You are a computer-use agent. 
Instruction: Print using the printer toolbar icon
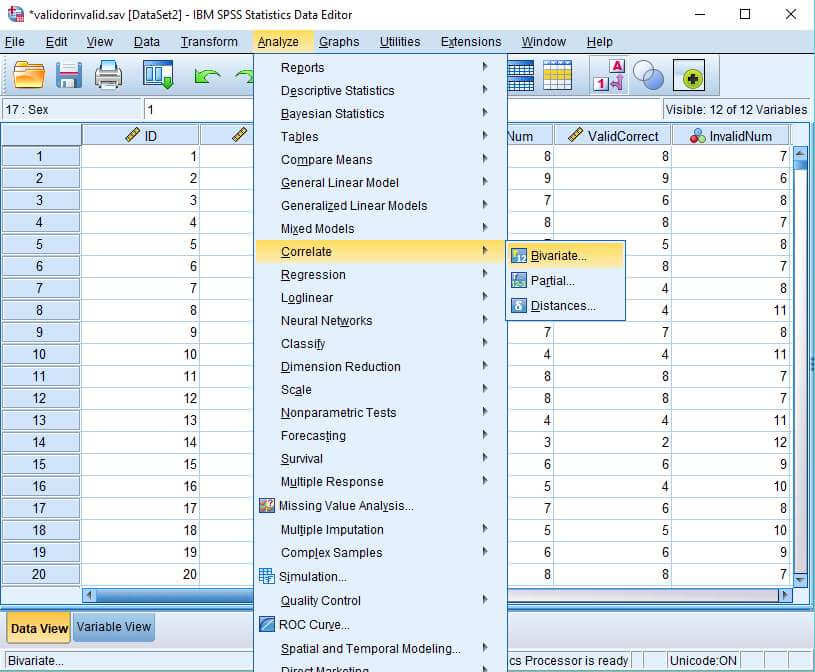click(109, 75)
